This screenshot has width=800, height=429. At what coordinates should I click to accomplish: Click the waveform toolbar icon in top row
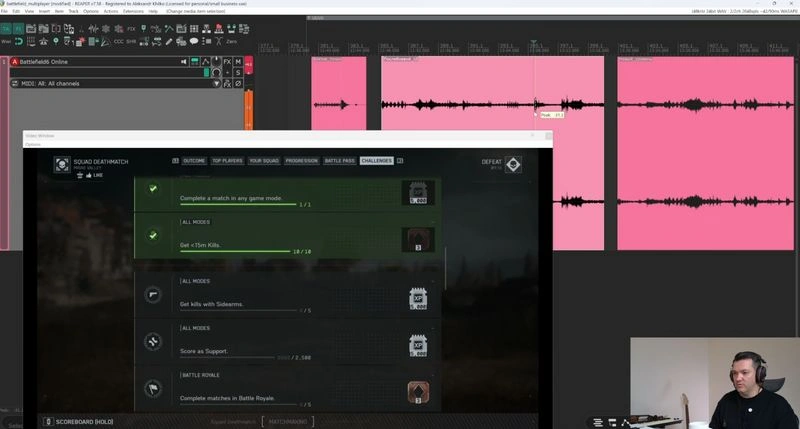pos(93,29)
